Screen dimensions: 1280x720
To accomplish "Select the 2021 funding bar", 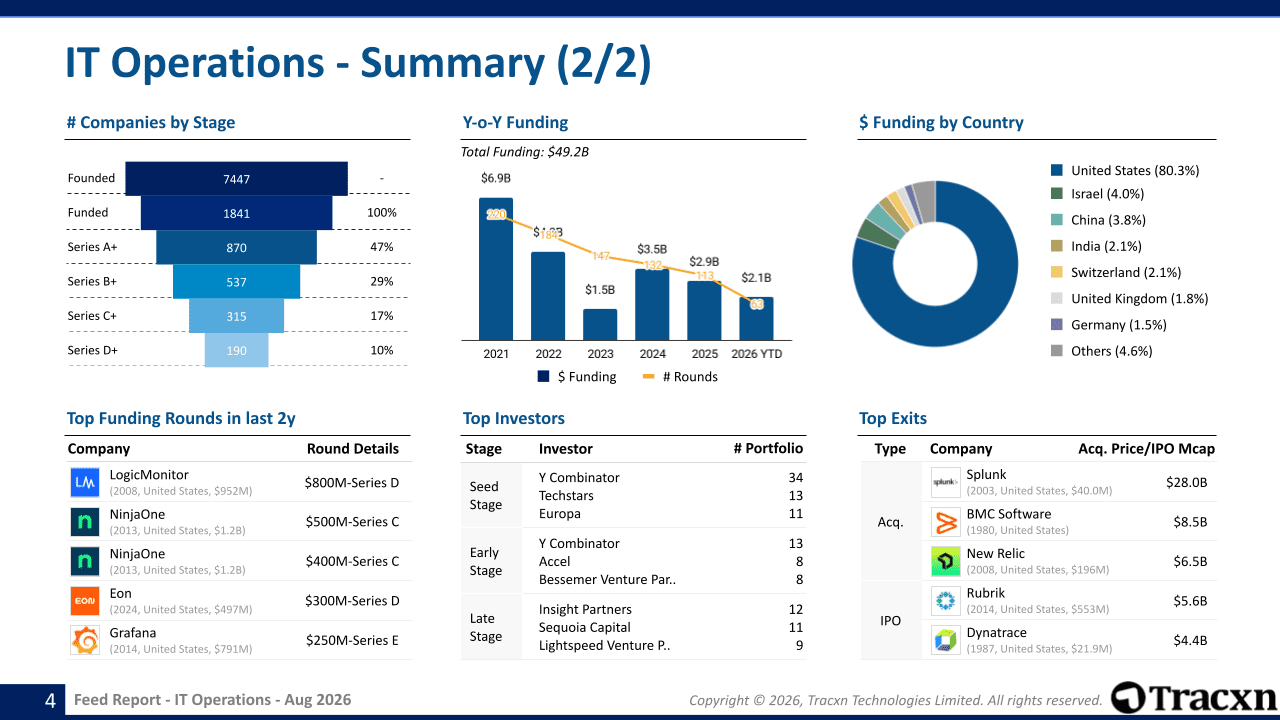I will pos(496,269).
